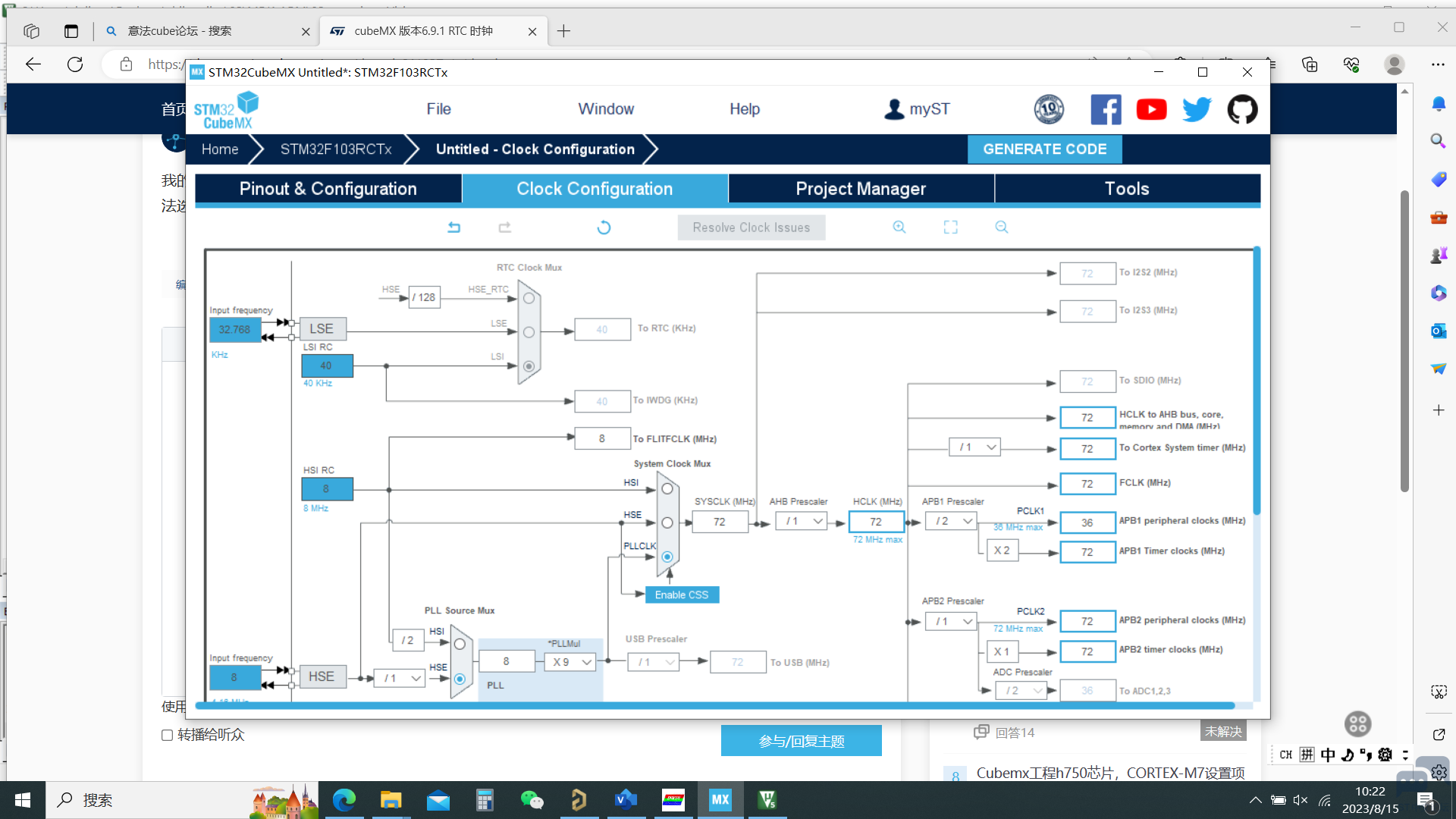Open the Cortex System timer divider dropdown
The width and height of the screenshot is (1456, 819).
[975, 447]
